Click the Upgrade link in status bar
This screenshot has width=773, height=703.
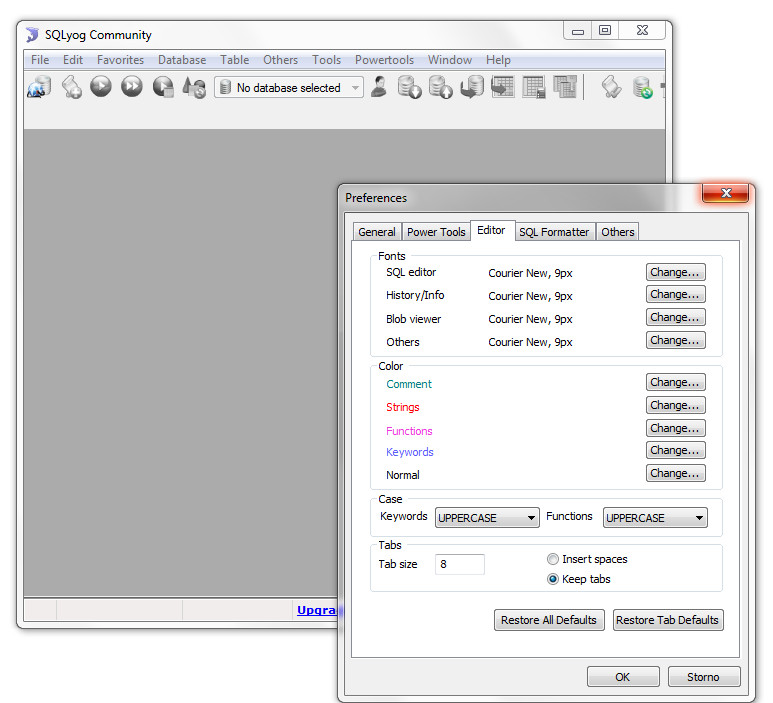coord(316,610)
